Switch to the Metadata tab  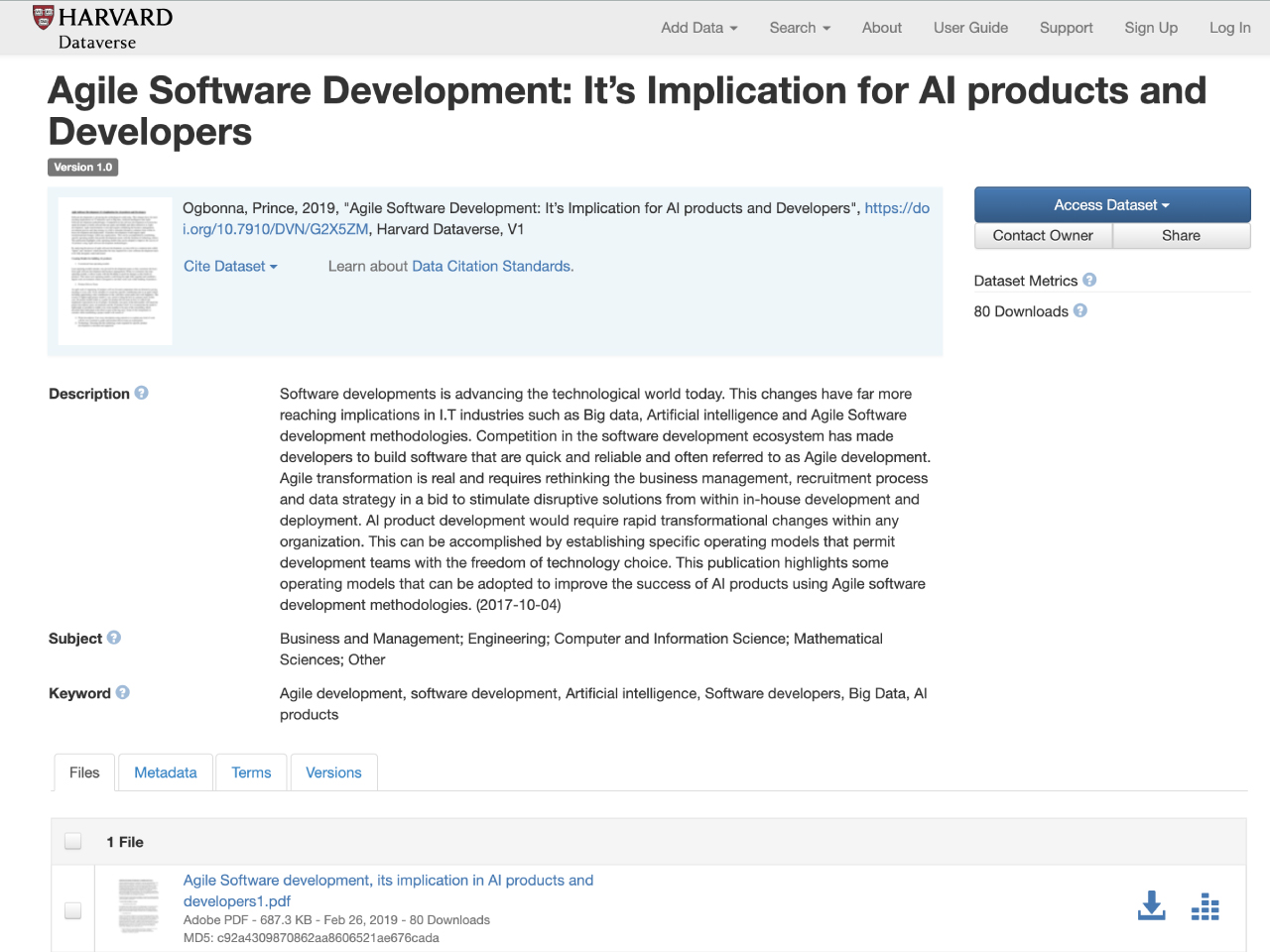coord(166,773)
